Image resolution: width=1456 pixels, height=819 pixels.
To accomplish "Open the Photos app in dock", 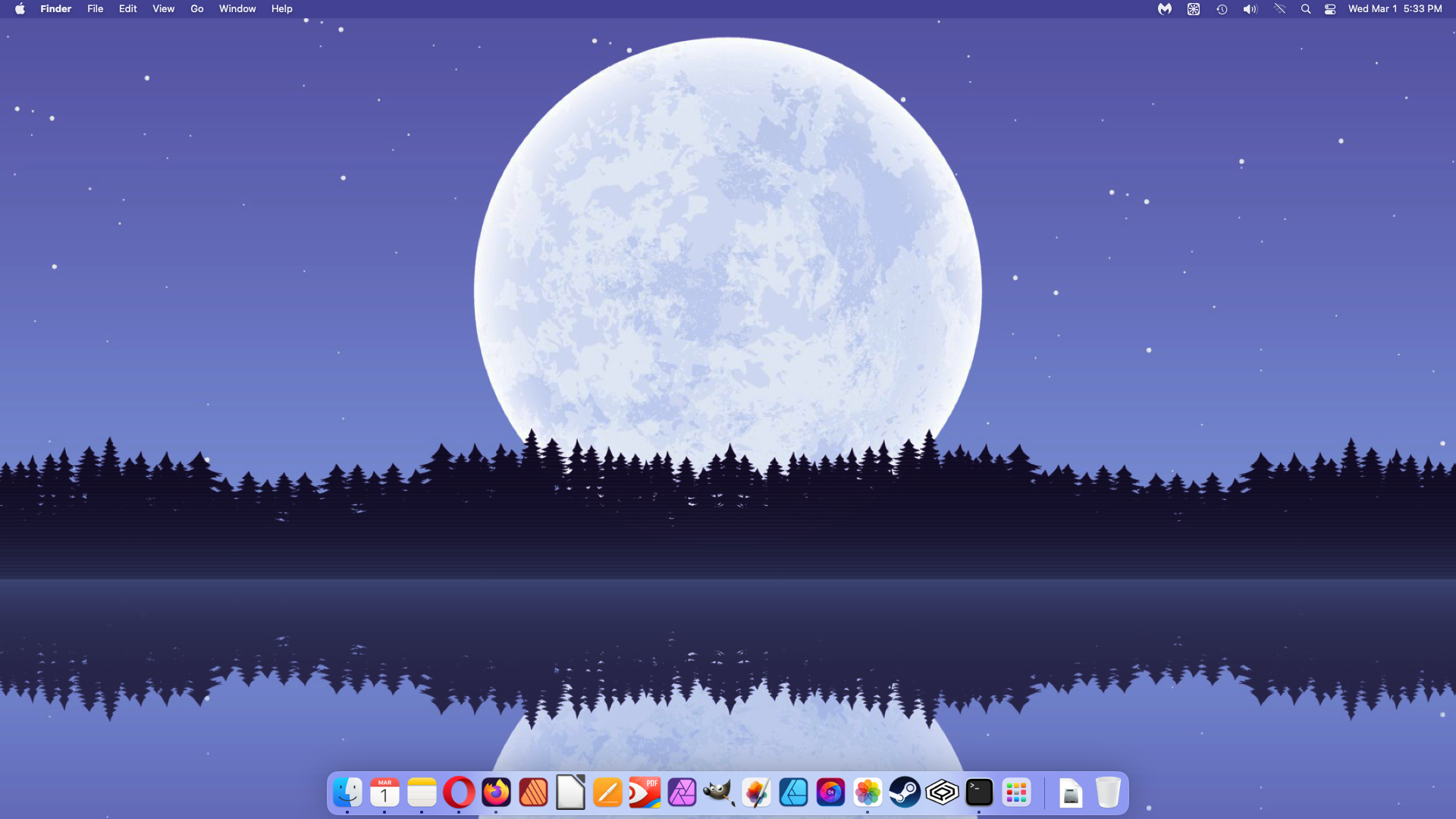I will (x=868, y=793).
